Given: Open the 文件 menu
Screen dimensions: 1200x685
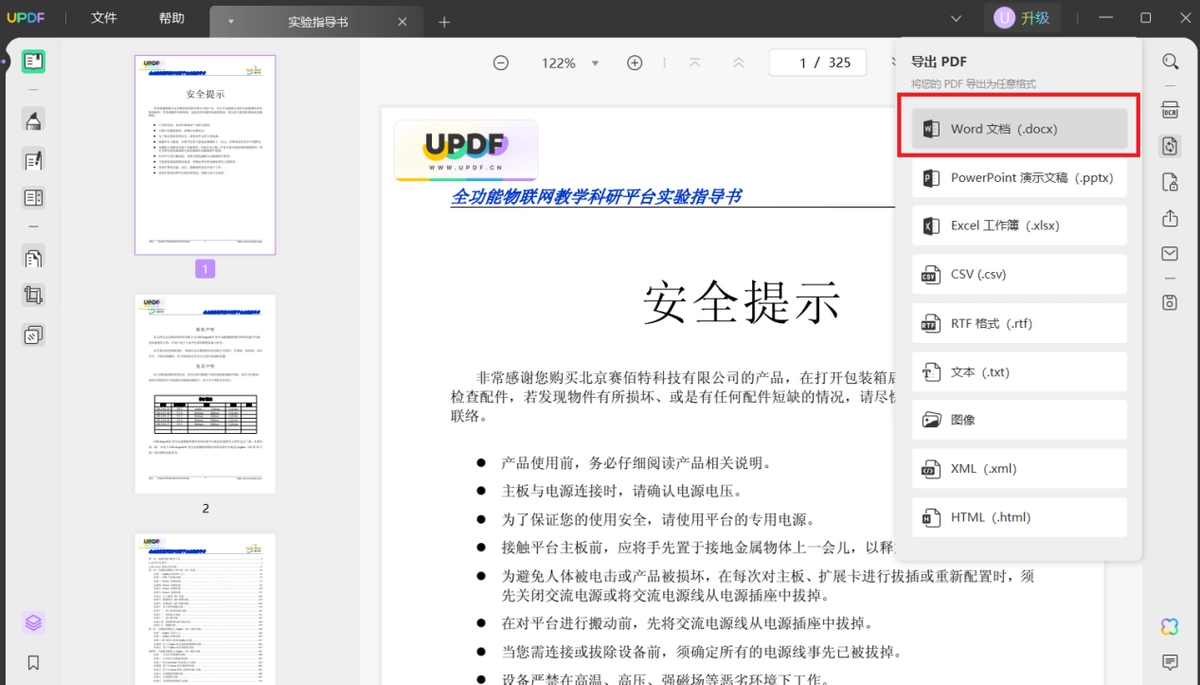Looking at the screenshot, I should tap(104, 18).
